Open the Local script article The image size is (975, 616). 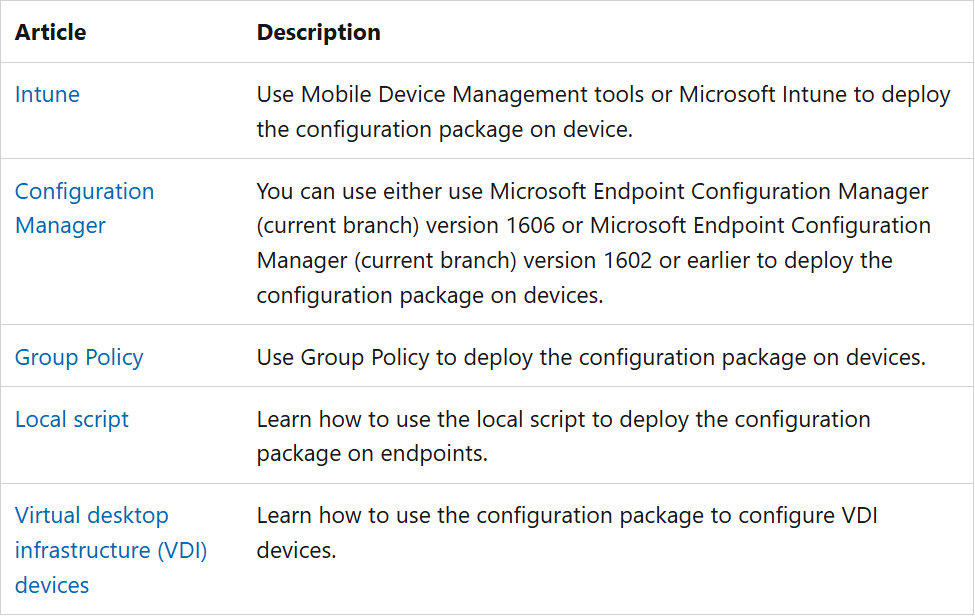pos(72,420)
